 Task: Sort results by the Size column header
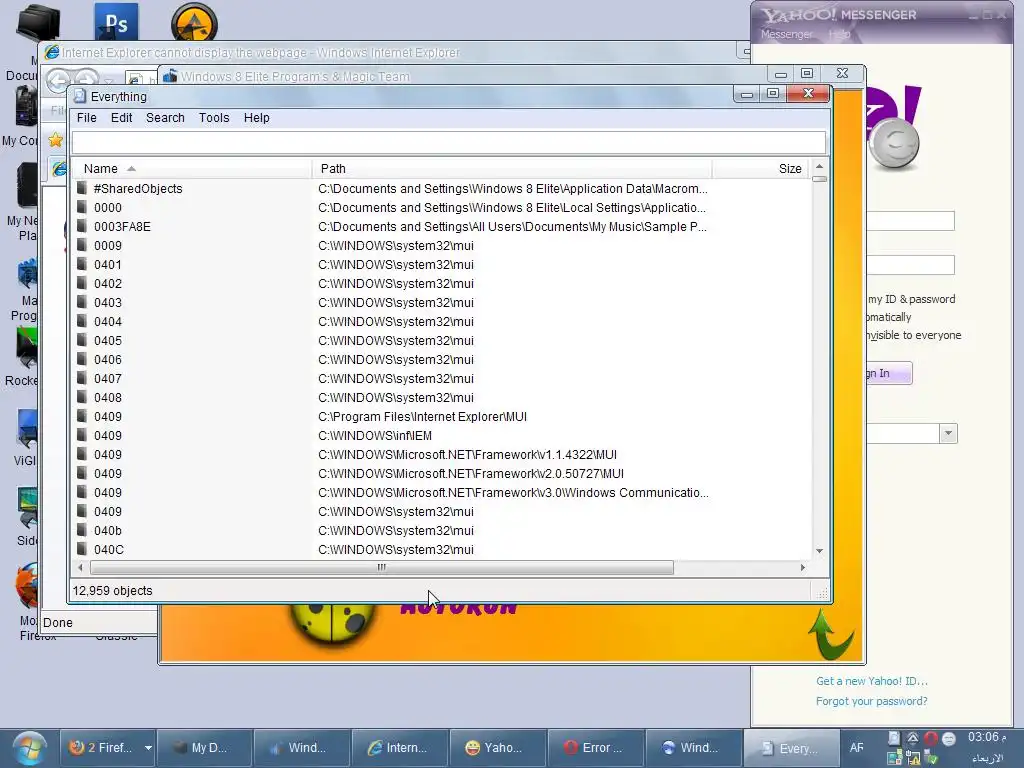pos(761,168)
